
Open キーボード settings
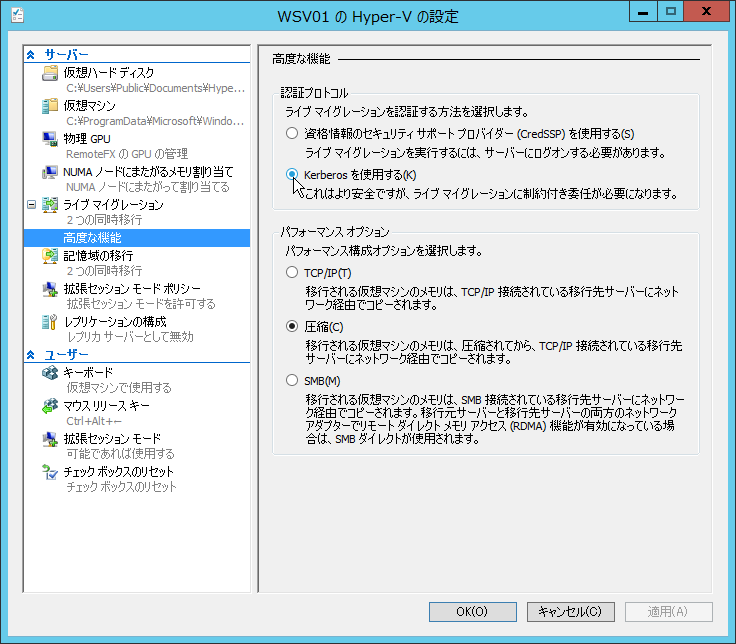point(88,373)
